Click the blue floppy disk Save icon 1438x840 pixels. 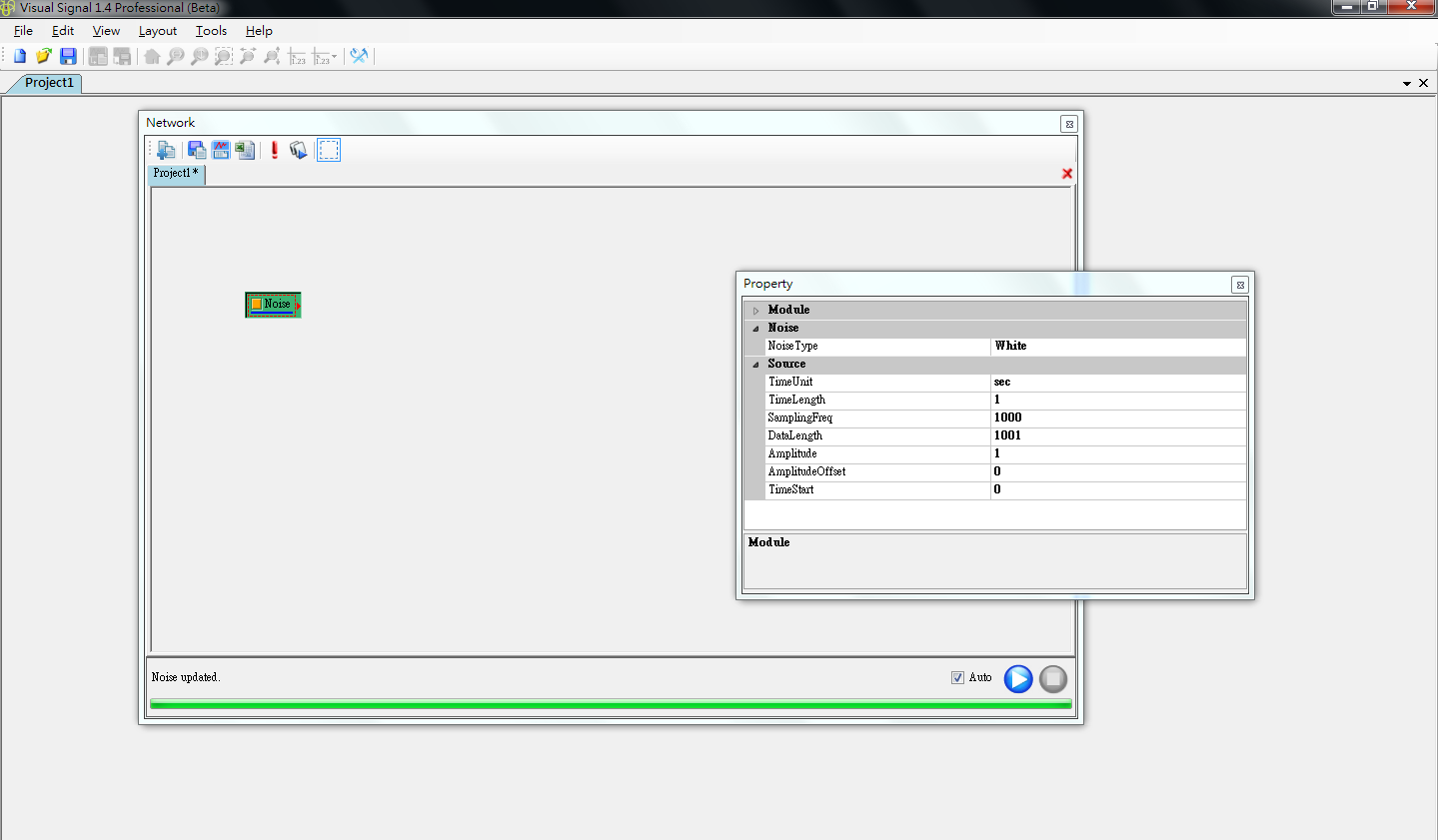[68, 56]
